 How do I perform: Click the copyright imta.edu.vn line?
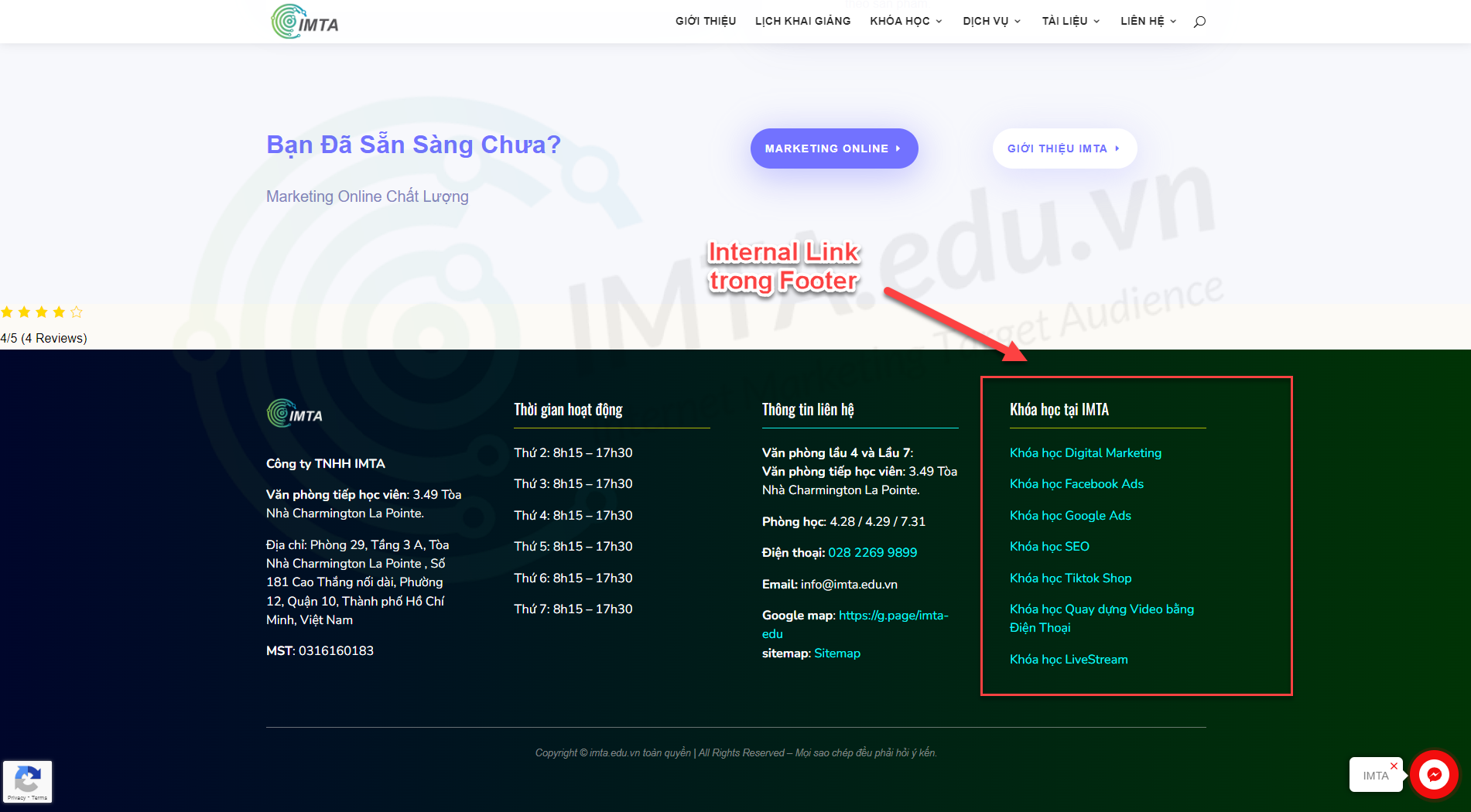point(736,753)
